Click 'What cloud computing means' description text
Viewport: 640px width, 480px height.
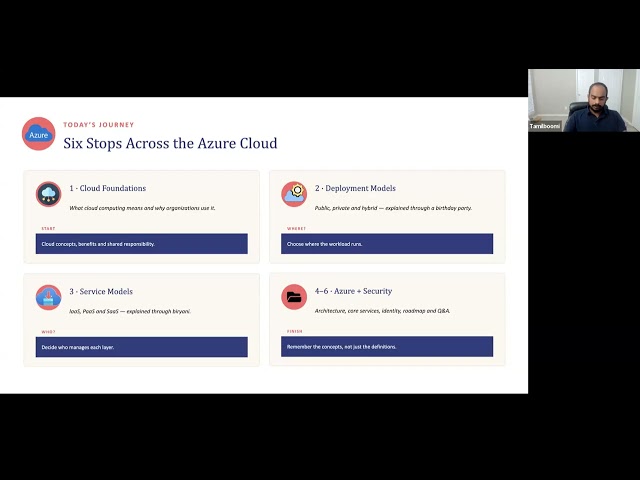pyautogui.click(x=142, y=208)
